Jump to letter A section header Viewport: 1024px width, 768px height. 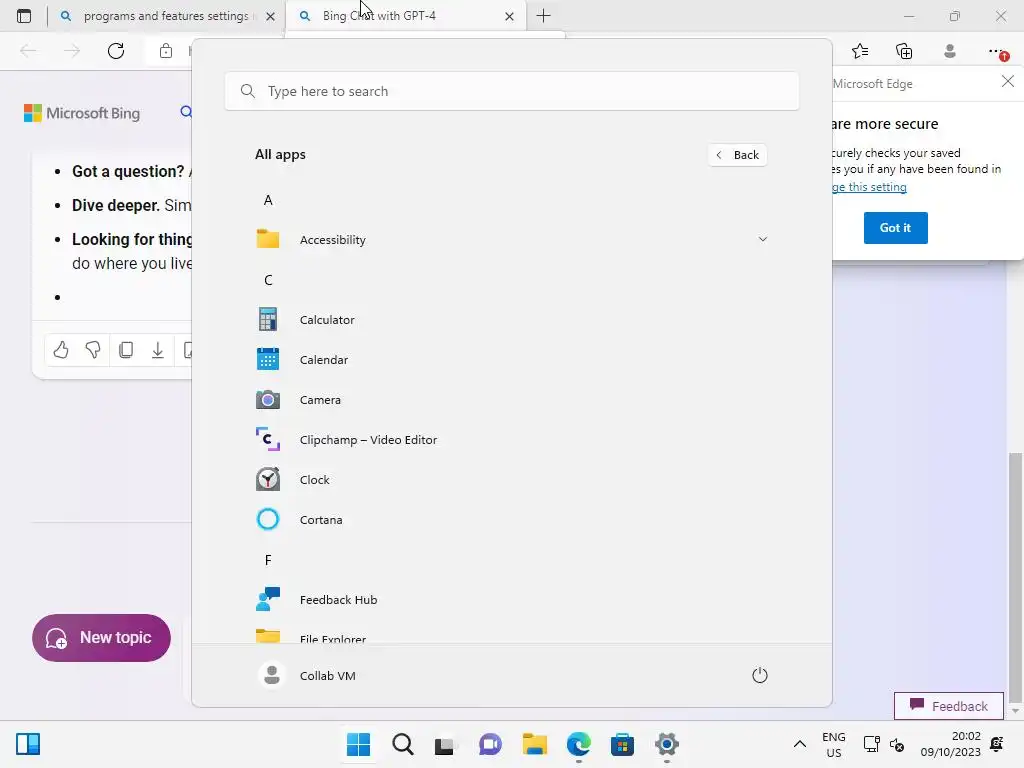[268, 200]
